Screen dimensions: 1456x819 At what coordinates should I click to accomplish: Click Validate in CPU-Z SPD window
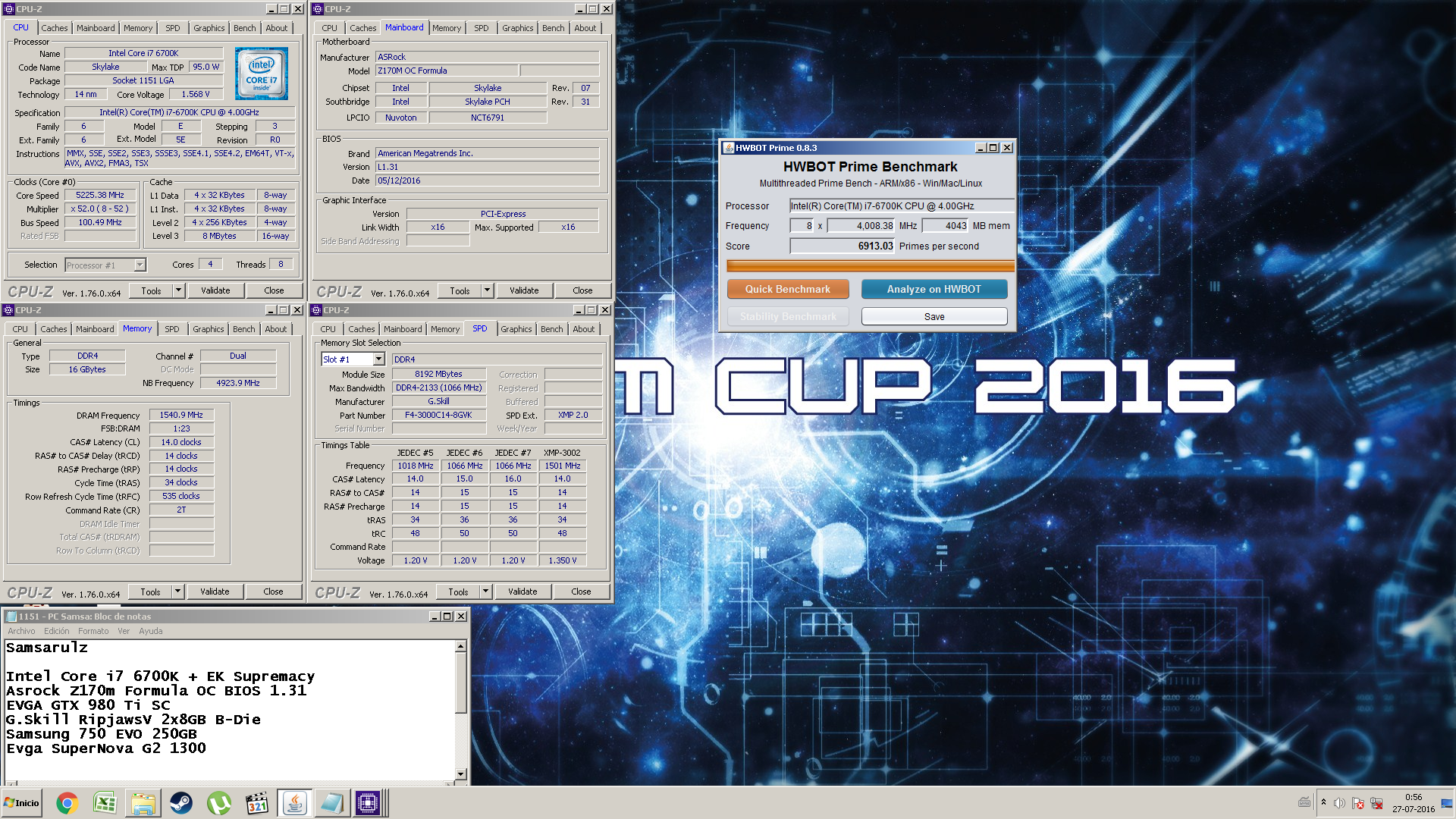click(522, 591)
